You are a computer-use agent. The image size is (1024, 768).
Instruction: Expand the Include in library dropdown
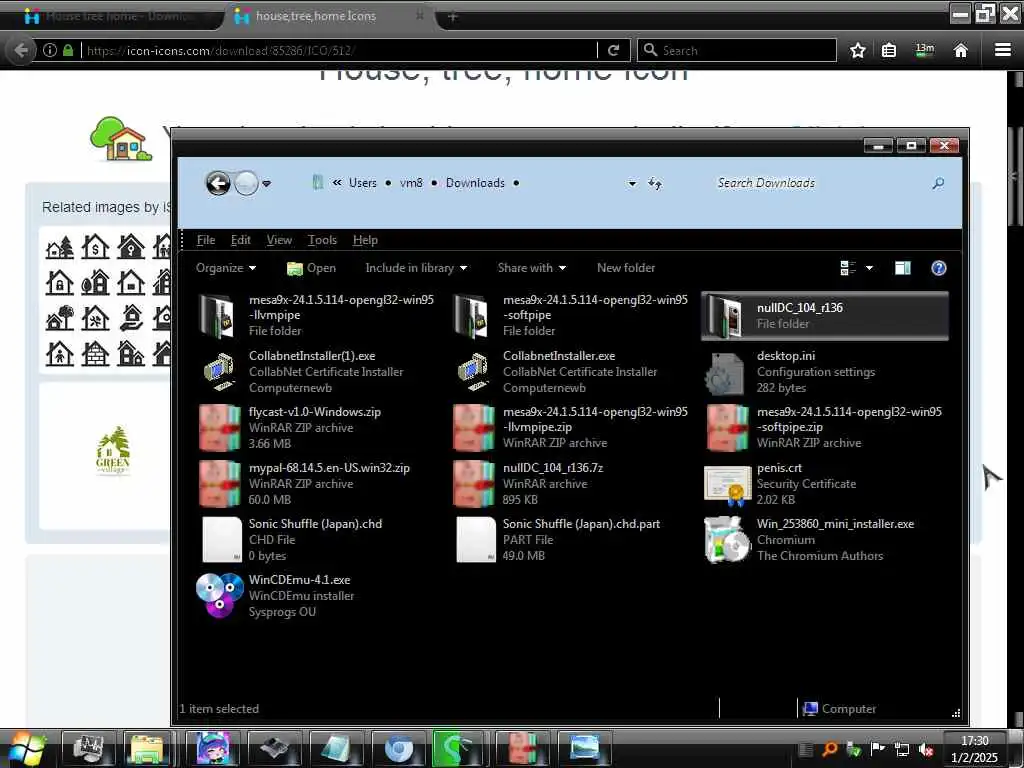pyautogui.click(x=416, y=268)
